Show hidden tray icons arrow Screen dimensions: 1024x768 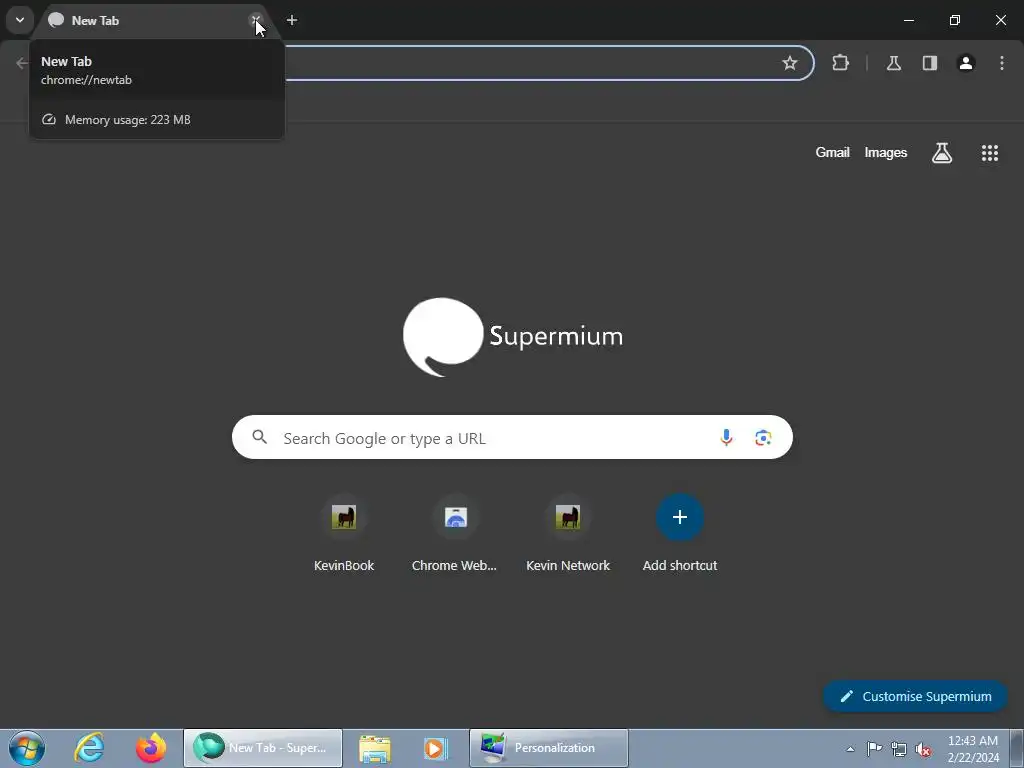coord(850,749)
